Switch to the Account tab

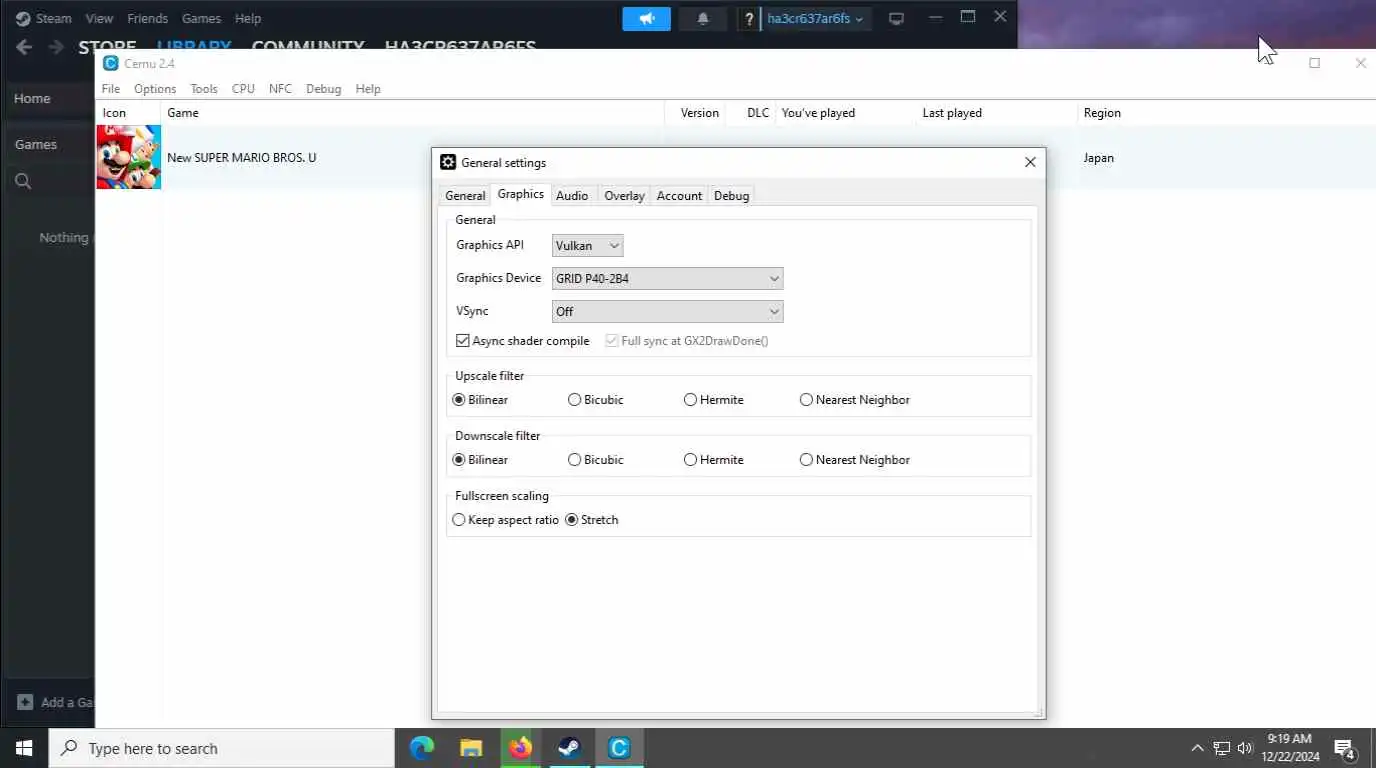[x=679, y=196]
